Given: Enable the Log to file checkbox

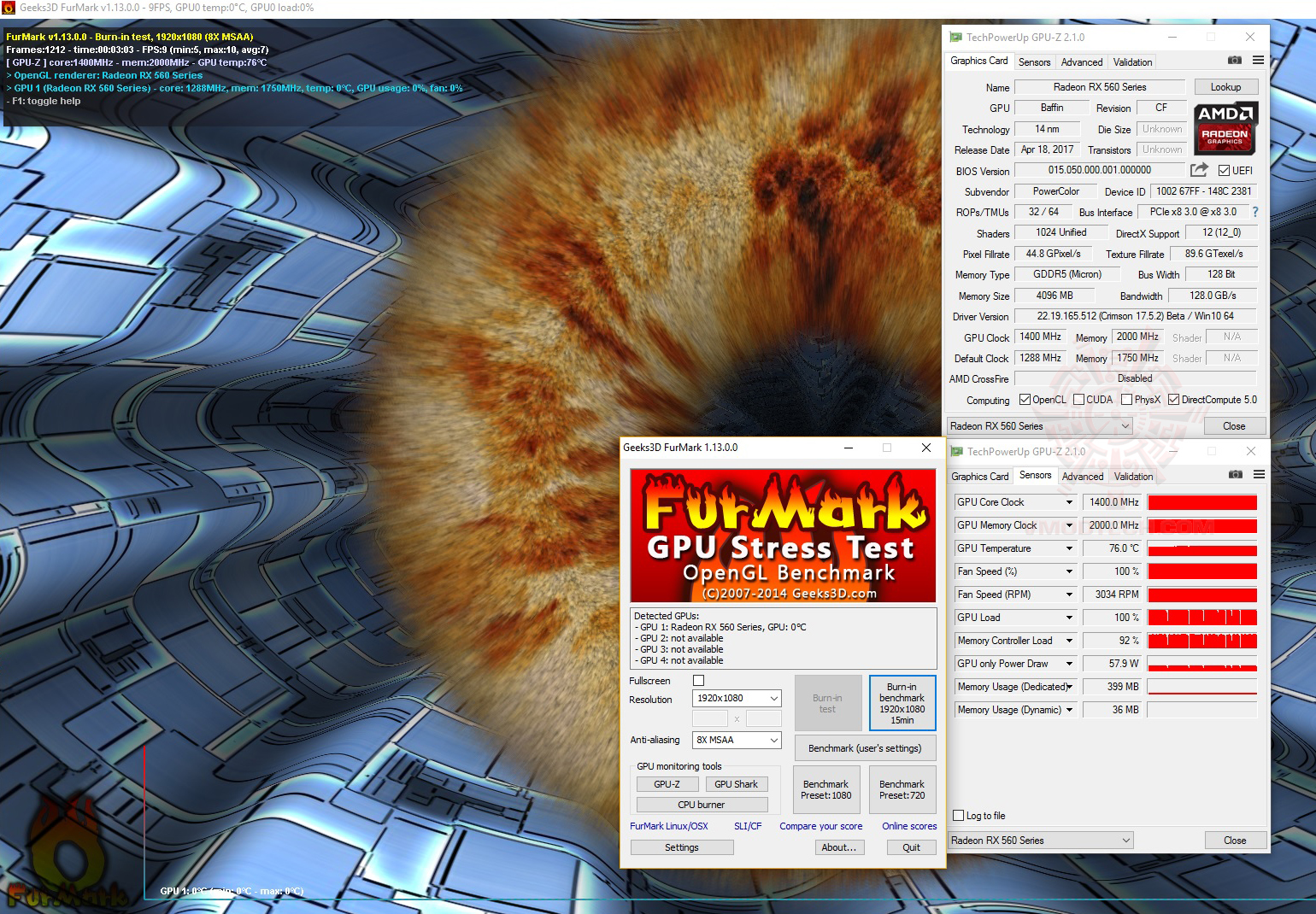Looking at the screenshot, I should (959, 816).
